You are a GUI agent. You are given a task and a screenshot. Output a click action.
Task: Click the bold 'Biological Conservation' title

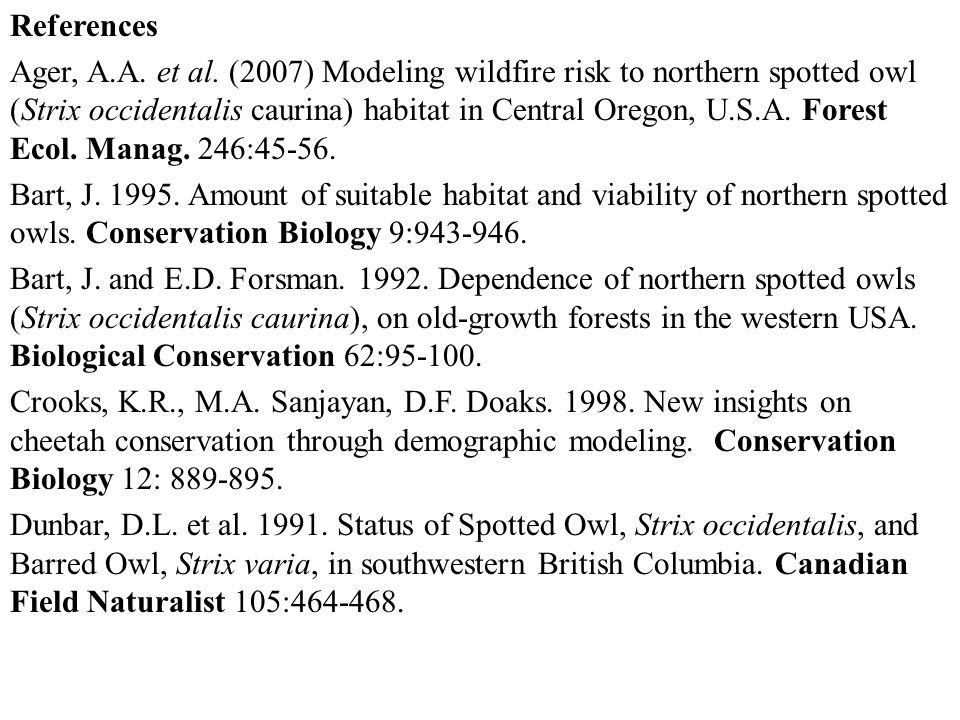(x=172, y=356)
